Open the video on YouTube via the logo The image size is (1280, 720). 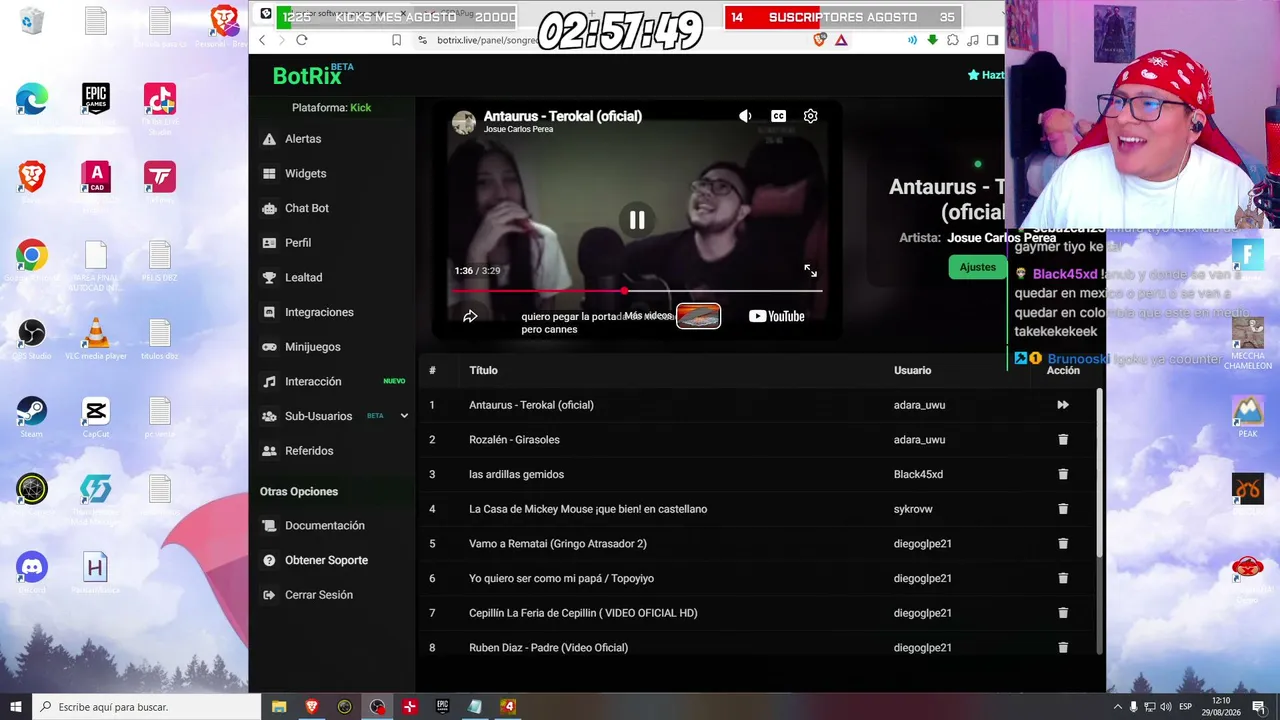[776, 316]
